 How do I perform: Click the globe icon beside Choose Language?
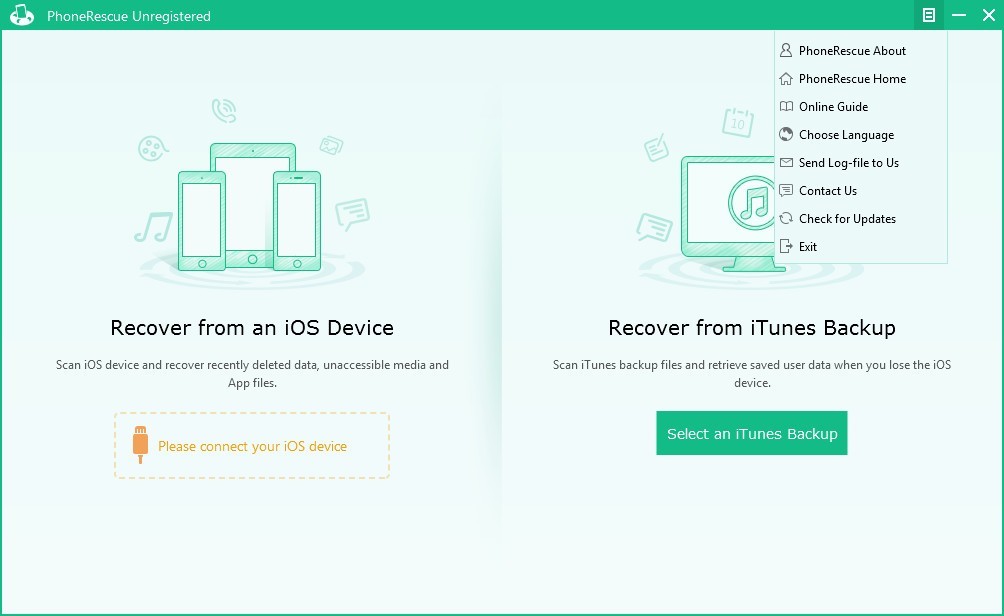787,134
